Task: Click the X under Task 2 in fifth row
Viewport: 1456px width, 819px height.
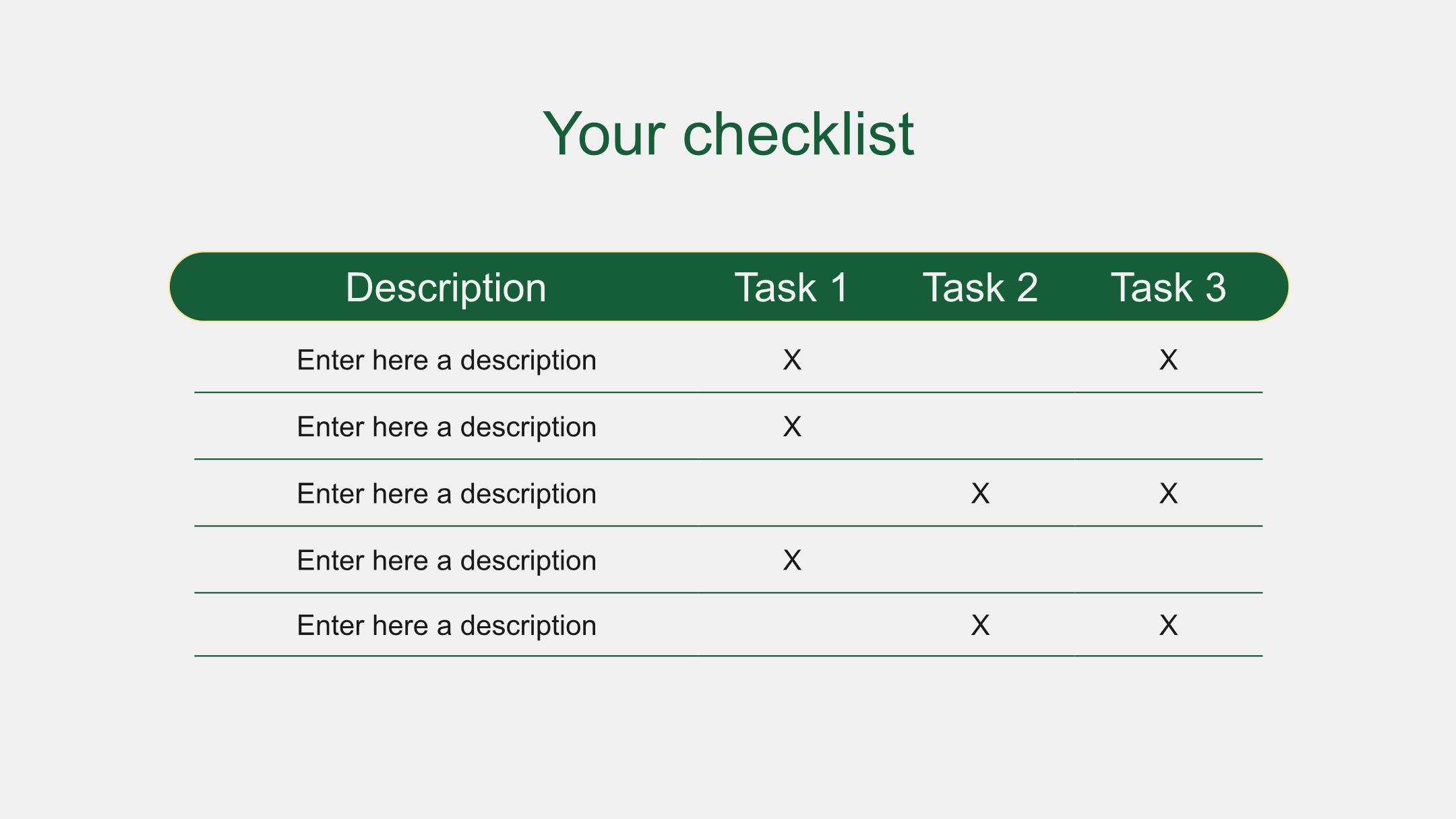Action: [x=980, y=625]
